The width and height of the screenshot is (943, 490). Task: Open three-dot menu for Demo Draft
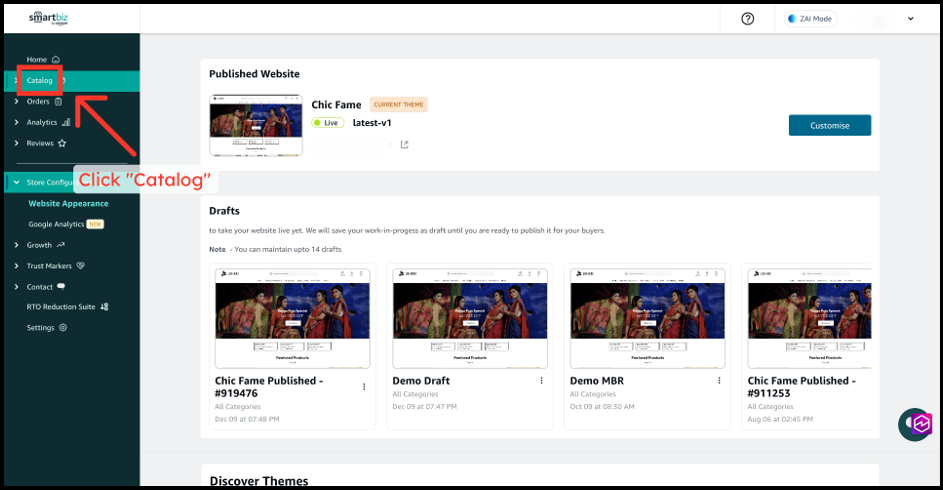(x=541, y=381)
